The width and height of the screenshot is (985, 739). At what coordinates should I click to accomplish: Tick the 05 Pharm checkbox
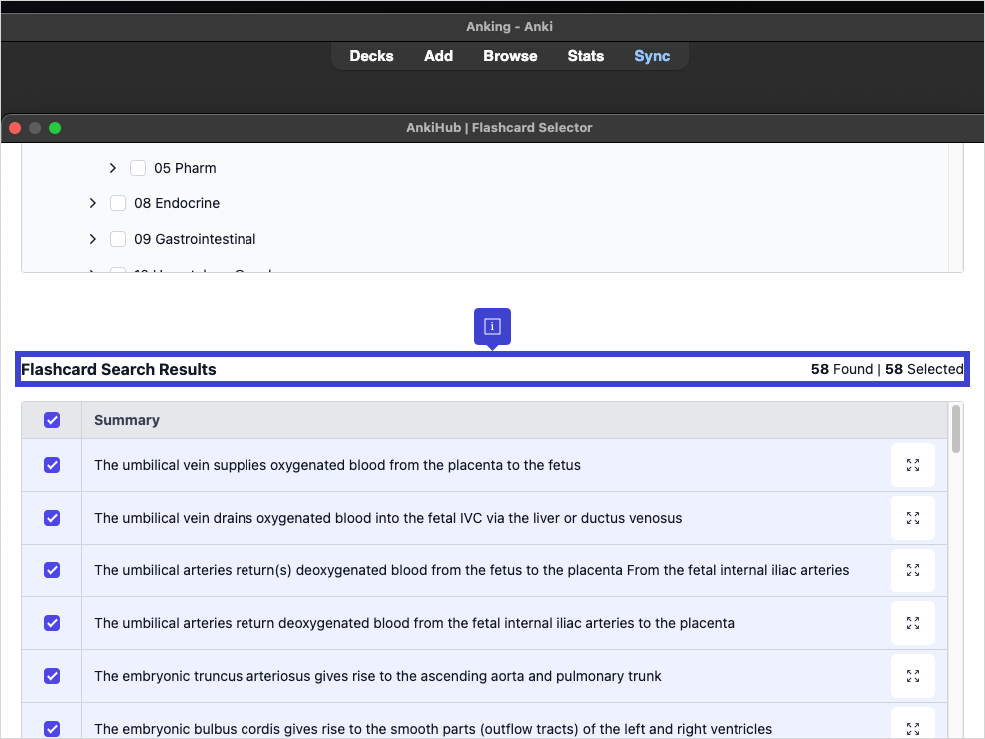[138, 168]
